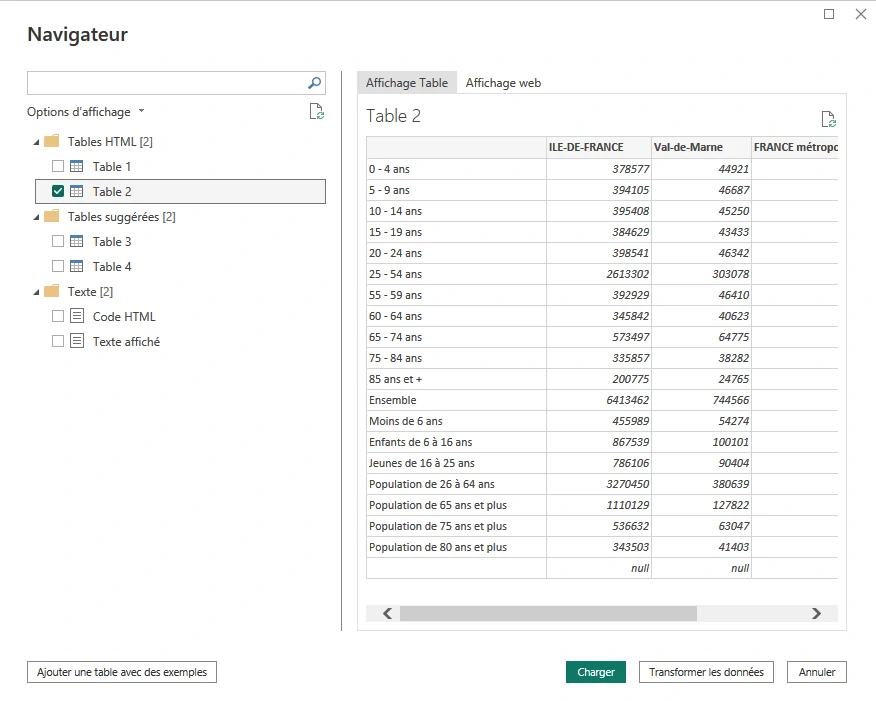Click the Table 3 table icon

(77, 242)
